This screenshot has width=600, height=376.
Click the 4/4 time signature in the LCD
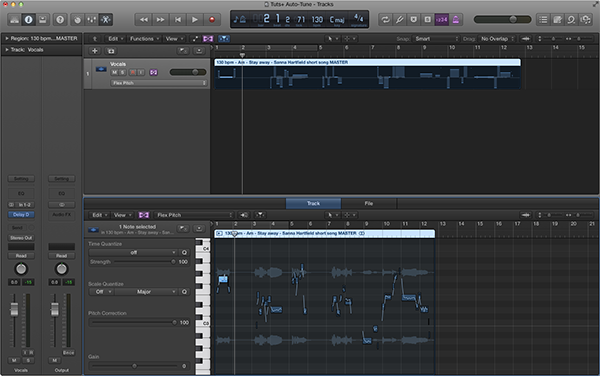(359, 18)
